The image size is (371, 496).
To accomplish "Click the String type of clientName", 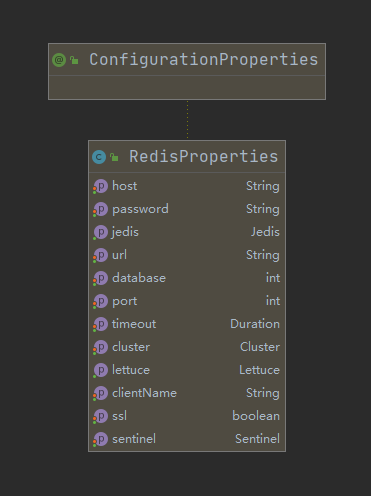I will click(263, 393).
